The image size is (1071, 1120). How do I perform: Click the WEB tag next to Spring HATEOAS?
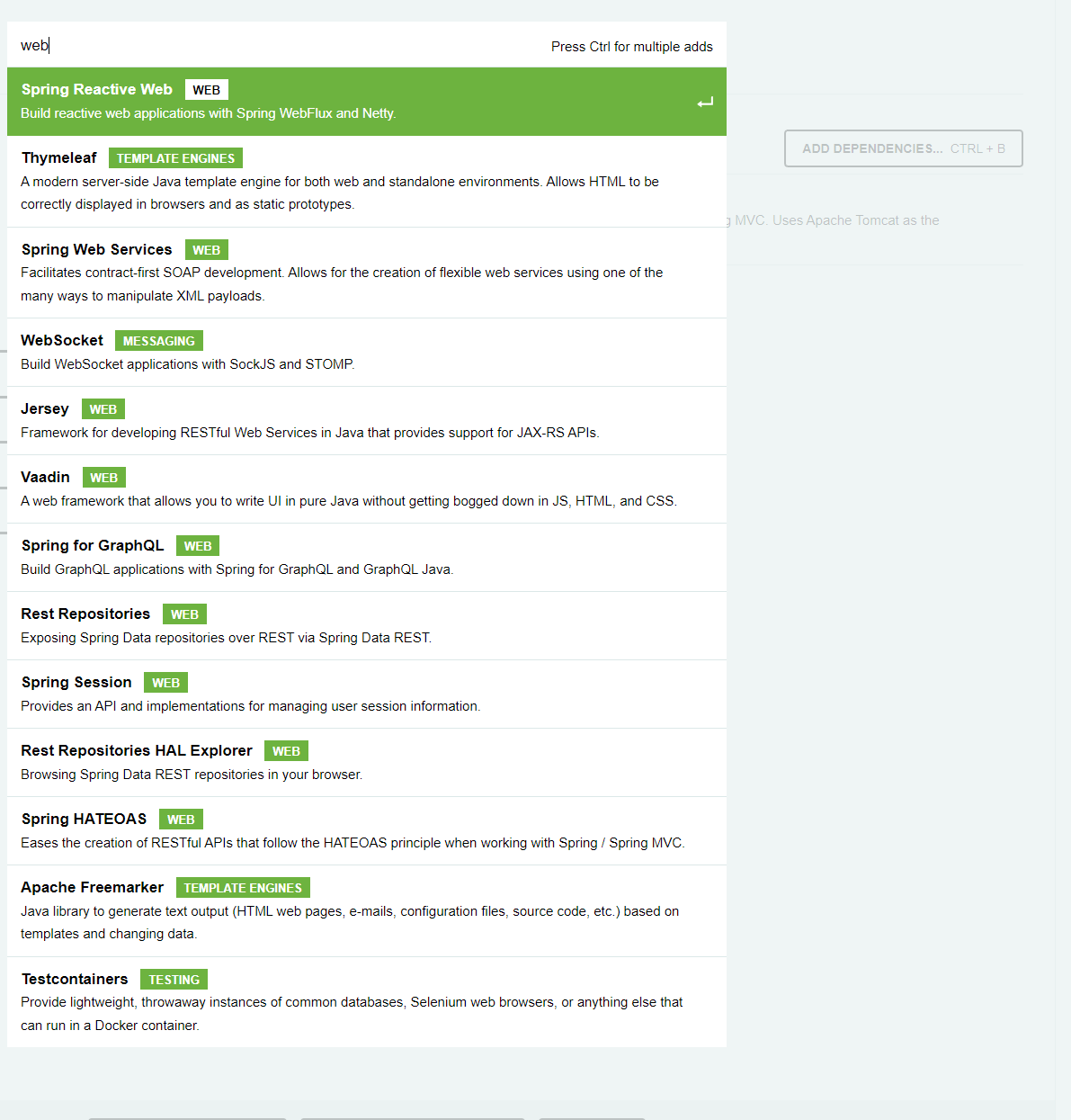(x=181, y=820)
